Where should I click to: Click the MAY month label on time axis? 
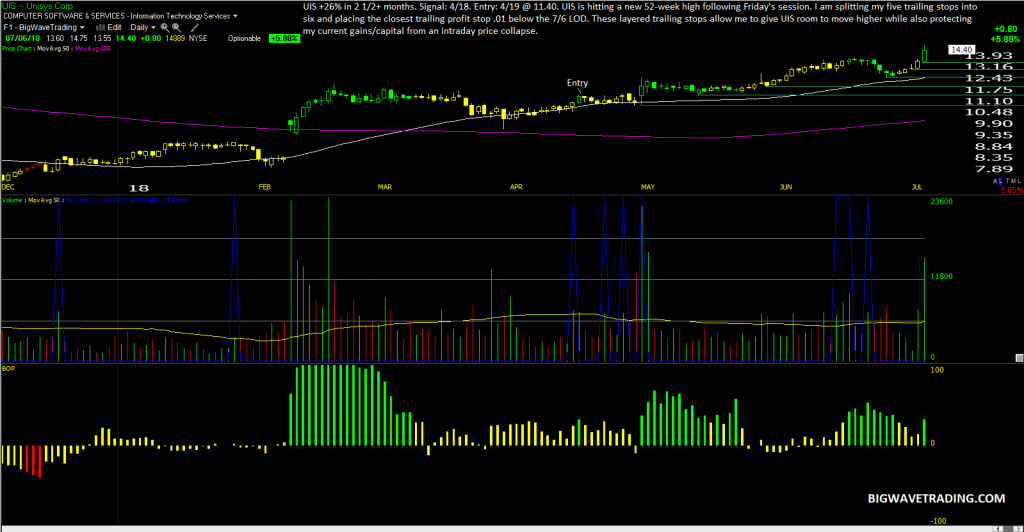coord(647,187)
